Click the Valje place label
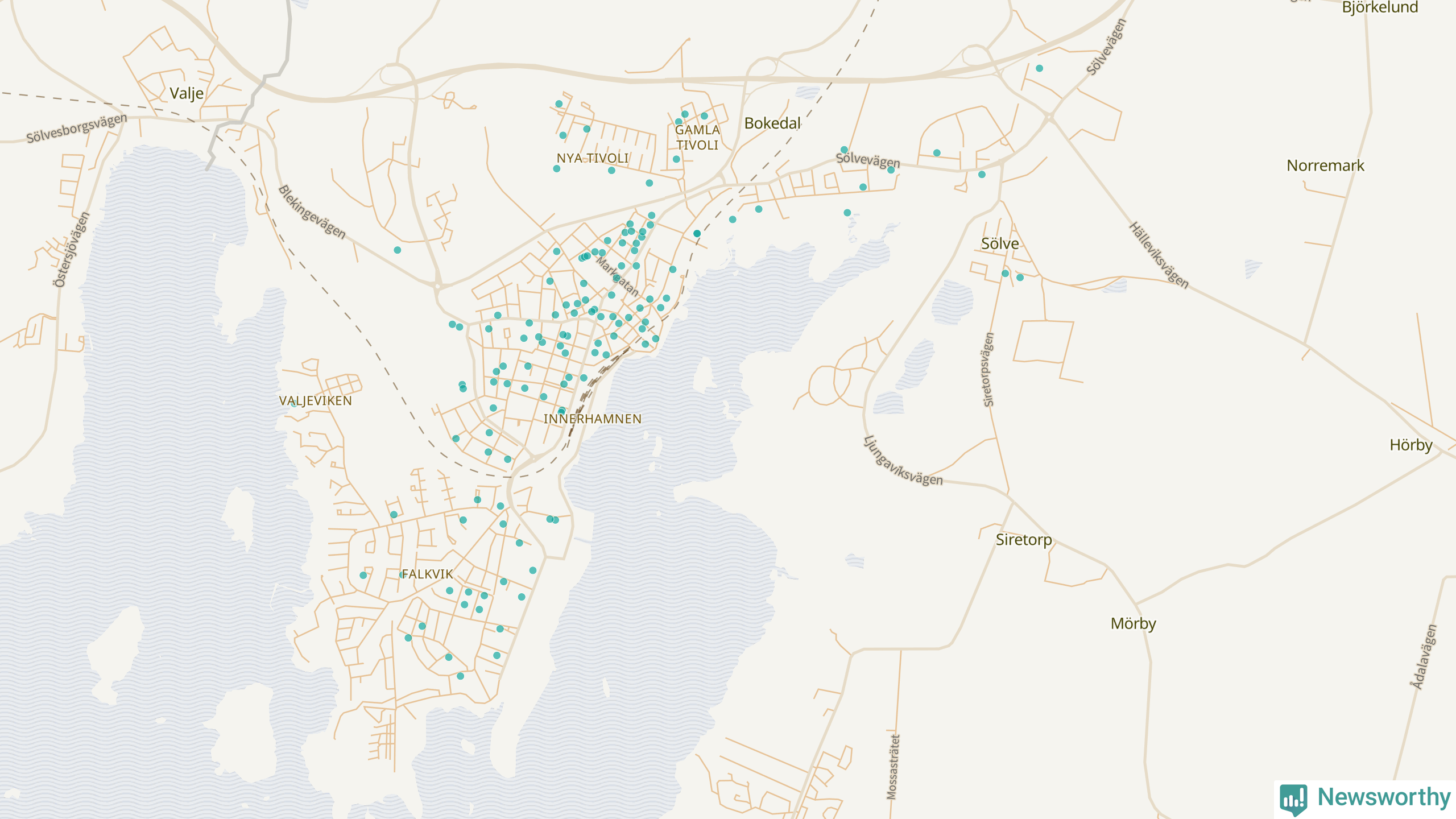The height and width of the screenshot is (819, 1456). click(x=187, y=93)
